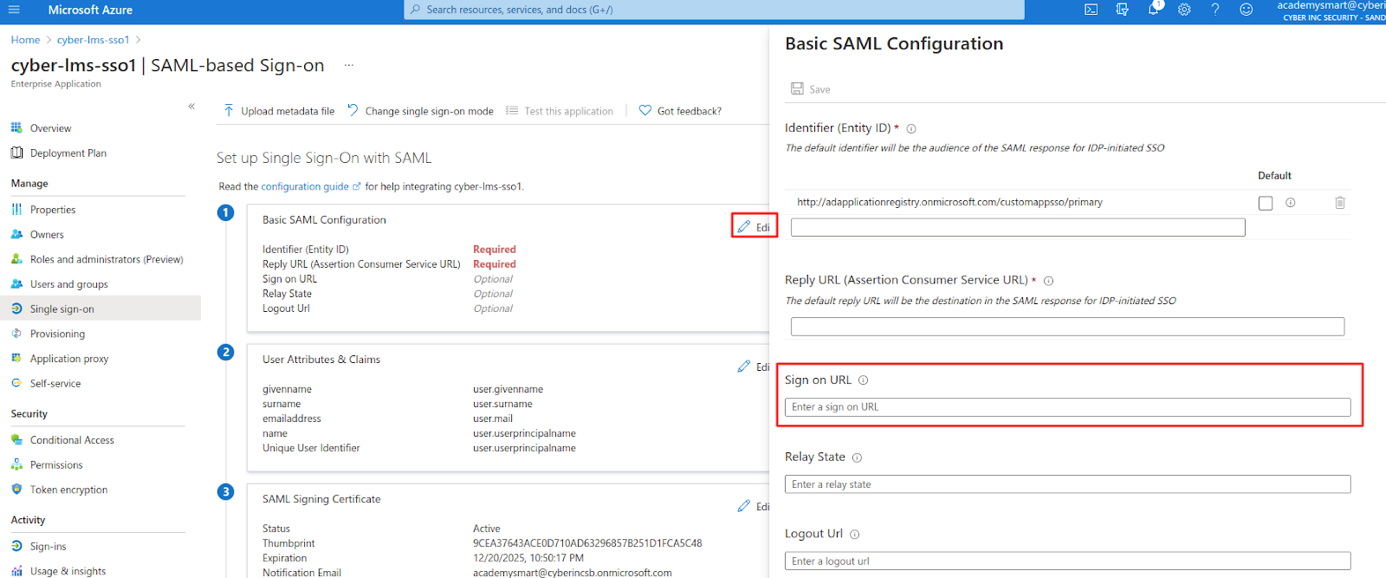This screenshot has width=1386, height=578.
Task: Open the academysmart account menu
Action: click(x=1331, y=10)
